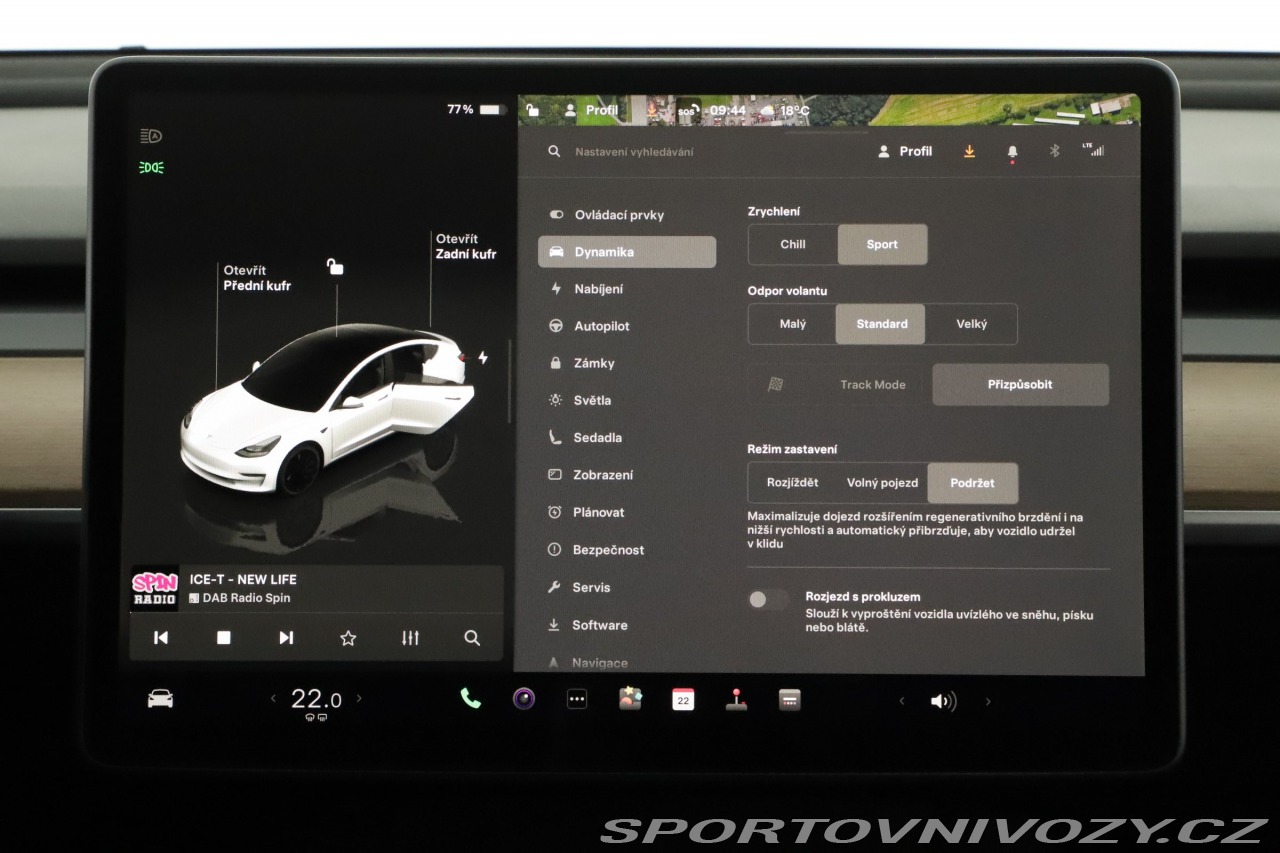Open Světla settings

pos(627,400)
